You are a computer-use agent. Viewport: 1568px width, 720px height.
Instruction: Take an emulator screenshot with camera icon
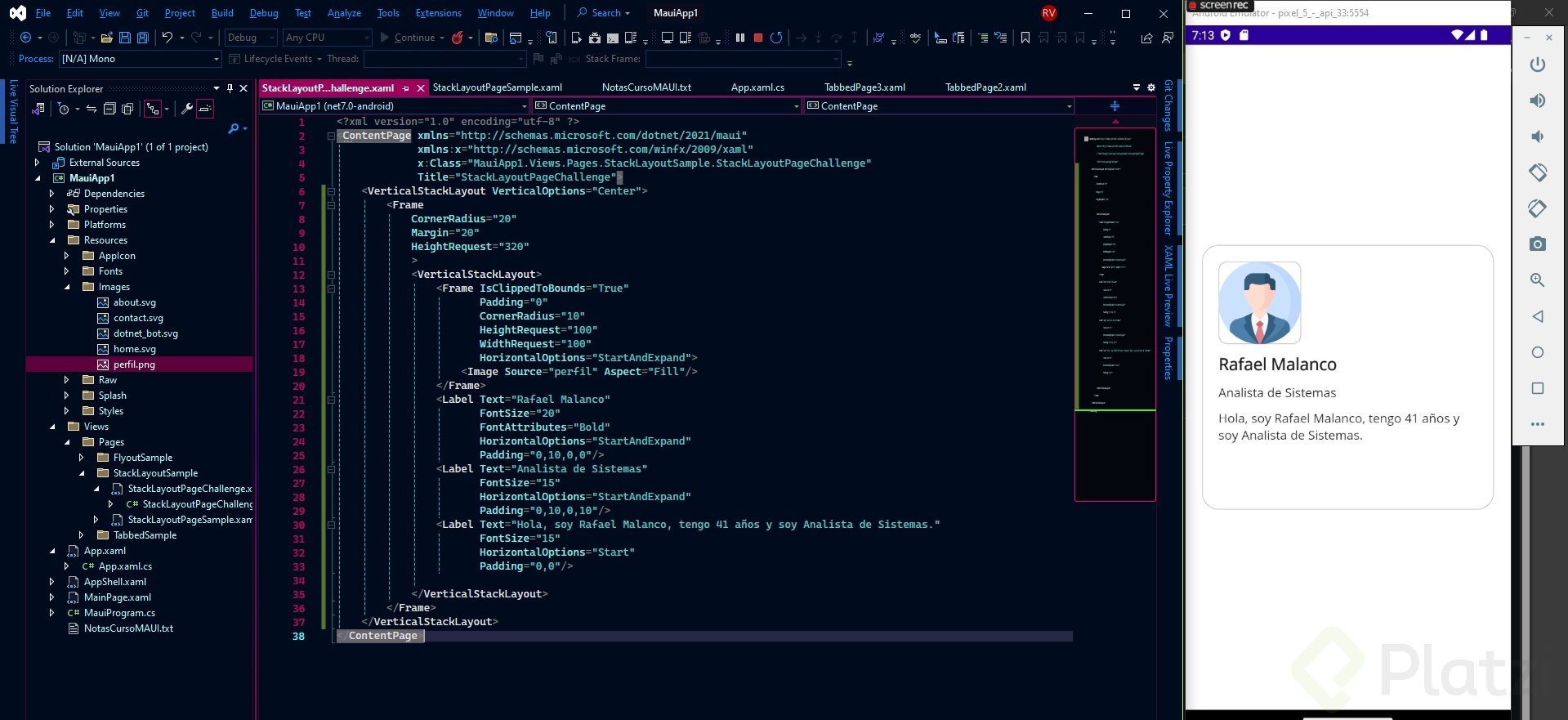(1538, 244)
